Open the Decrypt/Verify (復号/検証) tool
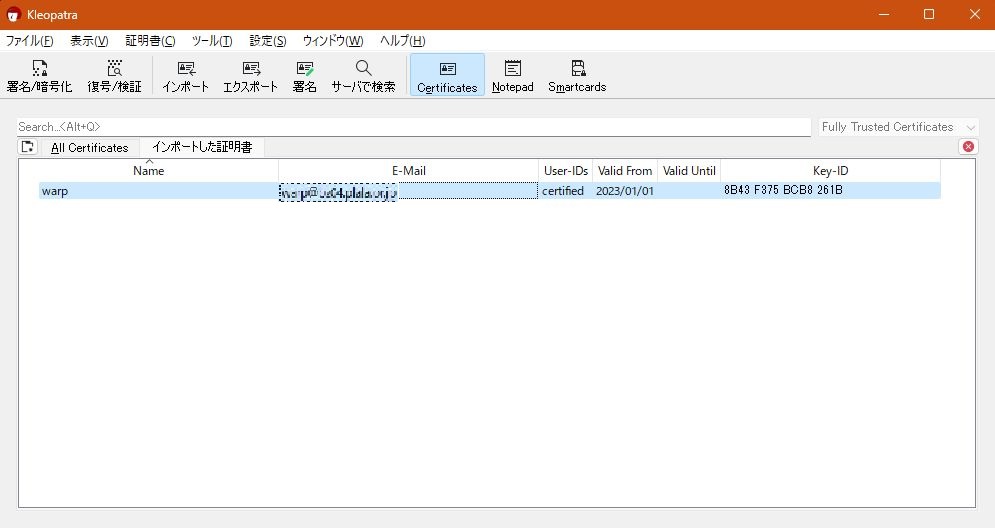 [114, 76]
